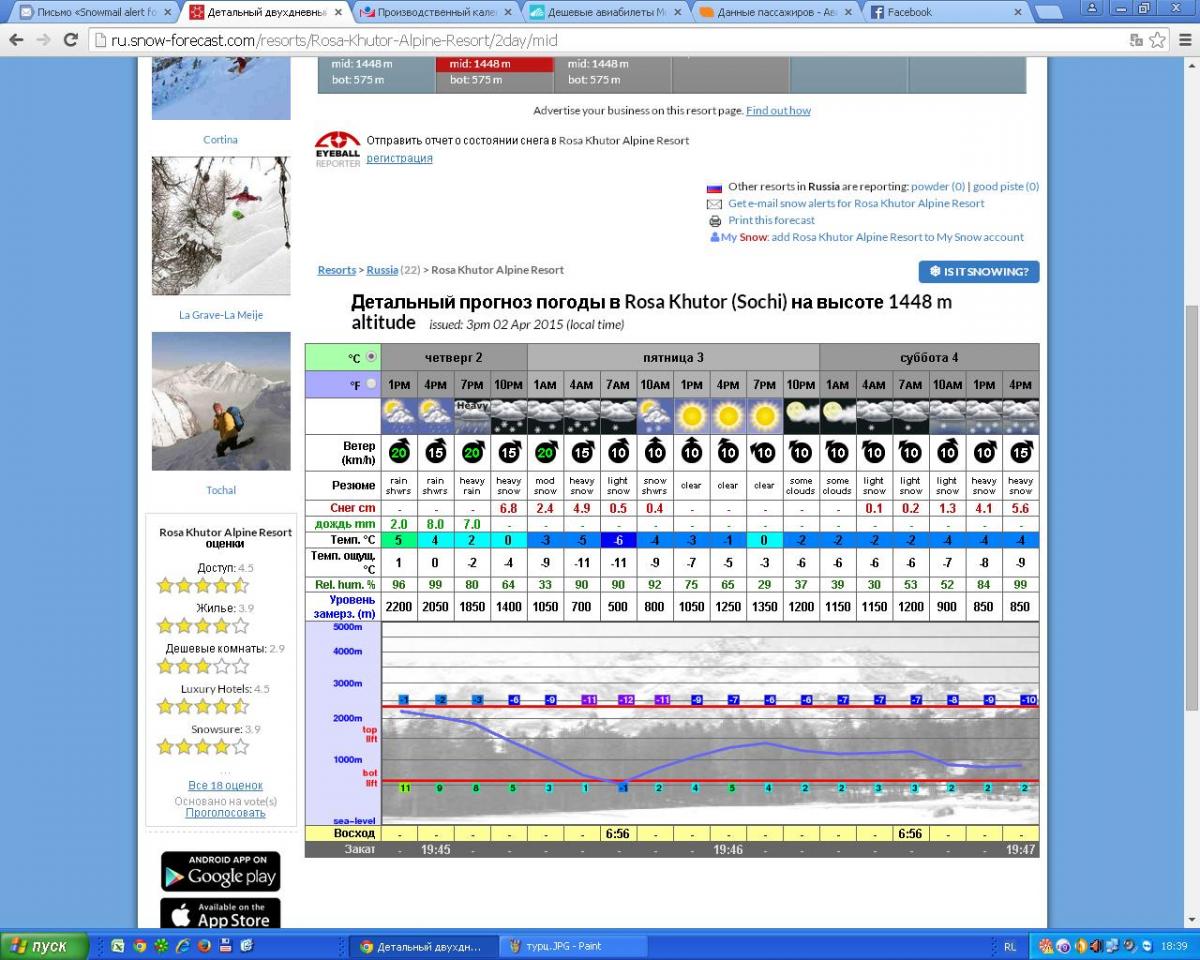Go back with the browser back arrow
Viewport: 1200px width, 960px height.
[x=16, y=40]
